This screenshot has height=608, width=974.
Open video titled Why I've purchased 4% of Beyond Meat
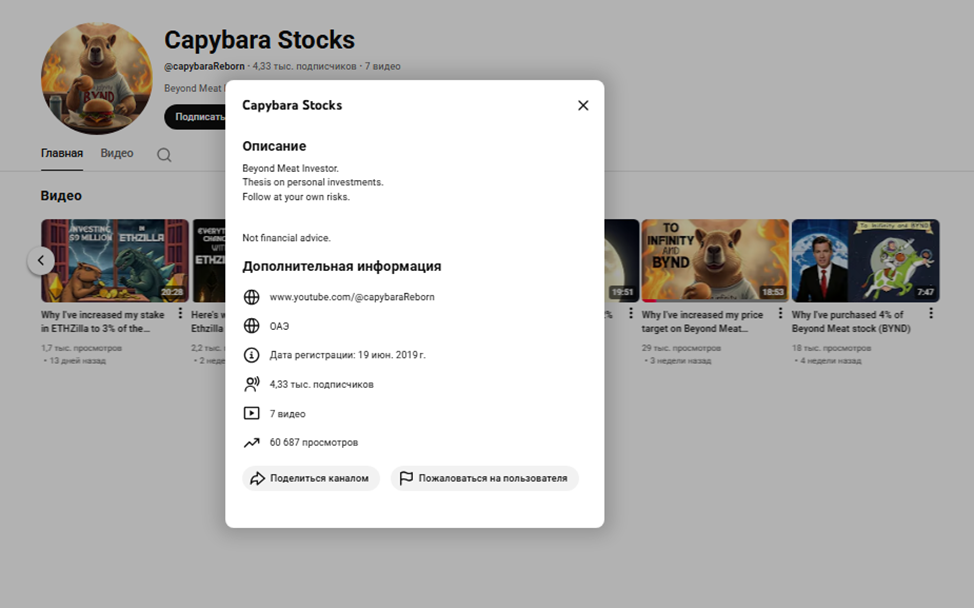pos(852,321)
